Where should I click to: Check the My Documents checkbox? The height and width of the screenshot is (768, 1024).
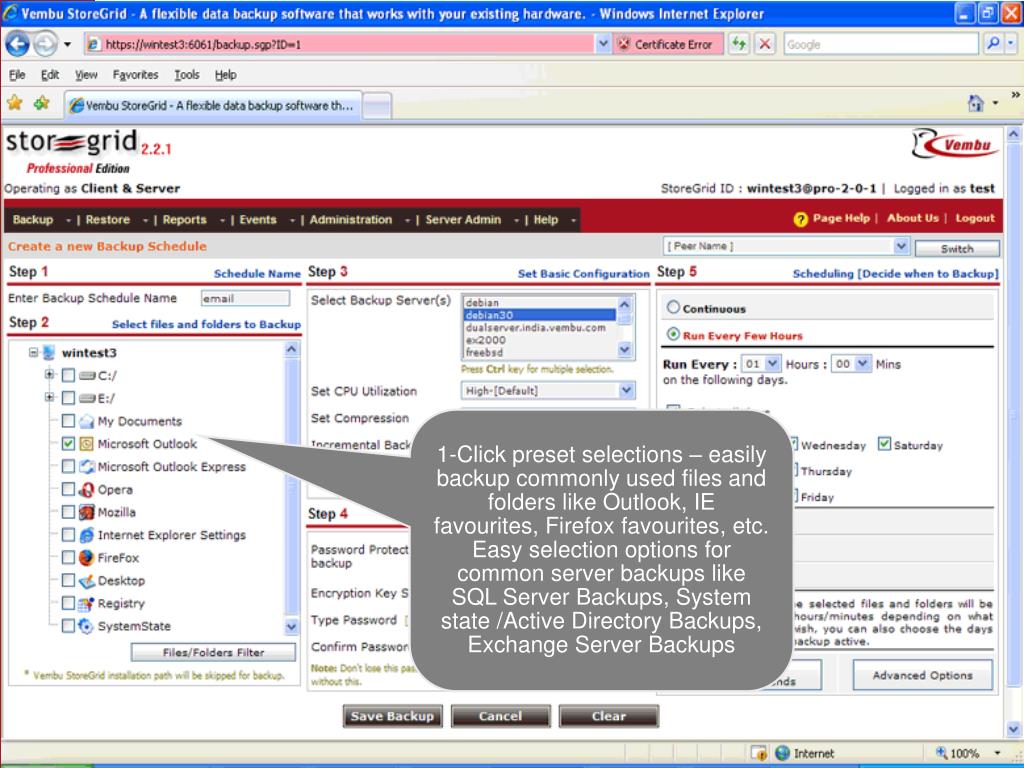pos(68,421)
